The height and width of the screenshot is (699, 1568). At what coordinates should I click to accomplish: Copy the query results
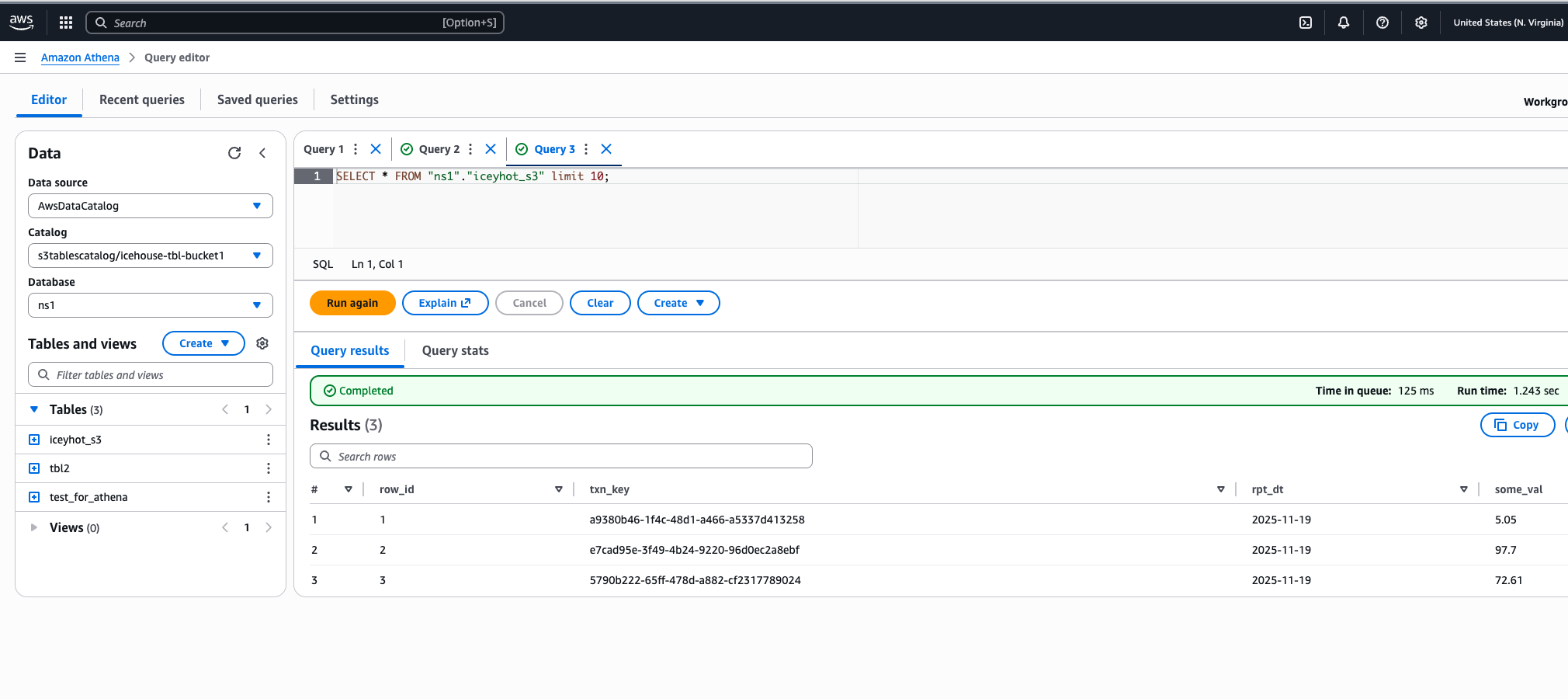coord(1518,425)
